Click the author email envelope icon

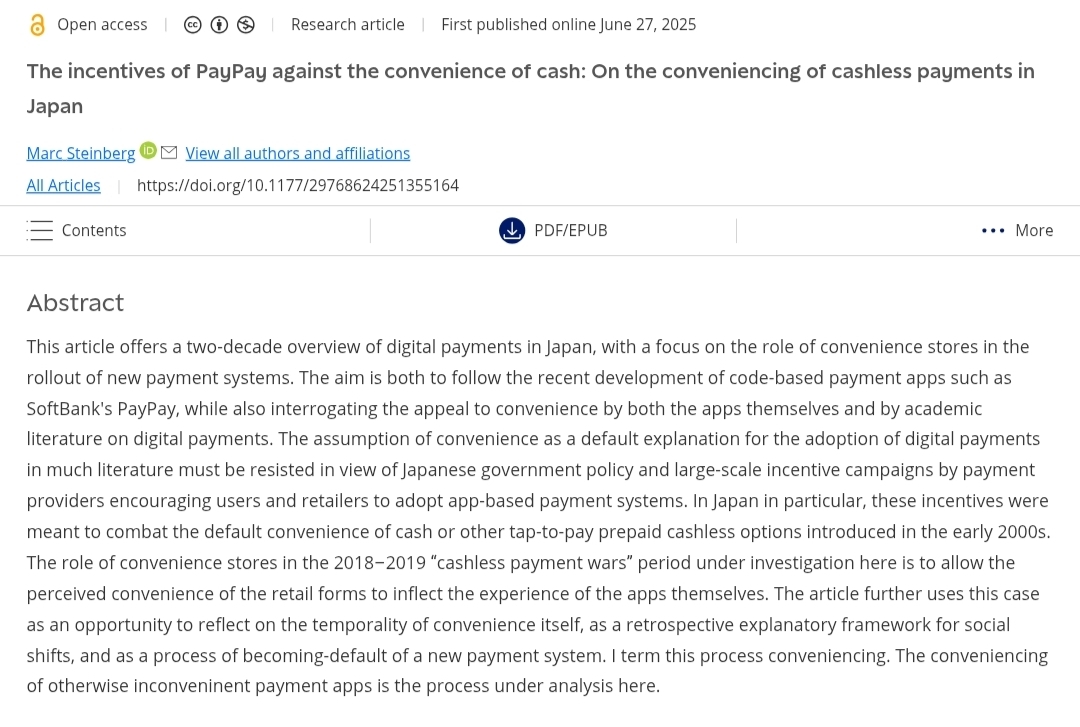click(169, 152)
